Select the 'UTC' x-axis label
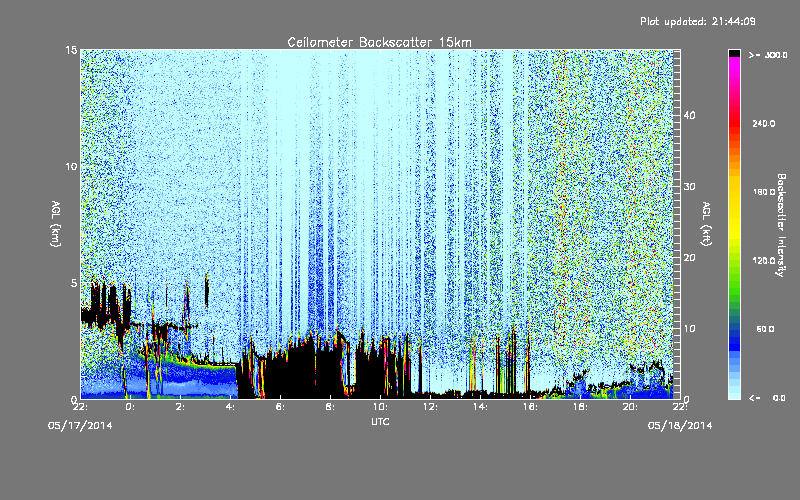The height and width of the screenshot is (500, 800). (380, 421)
